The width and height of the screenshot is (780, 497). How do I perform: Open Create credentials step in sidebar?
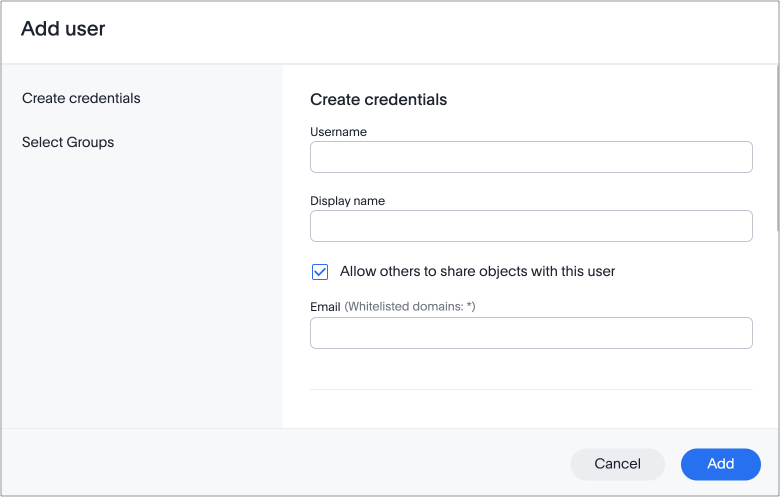click(x=81, y=98)
